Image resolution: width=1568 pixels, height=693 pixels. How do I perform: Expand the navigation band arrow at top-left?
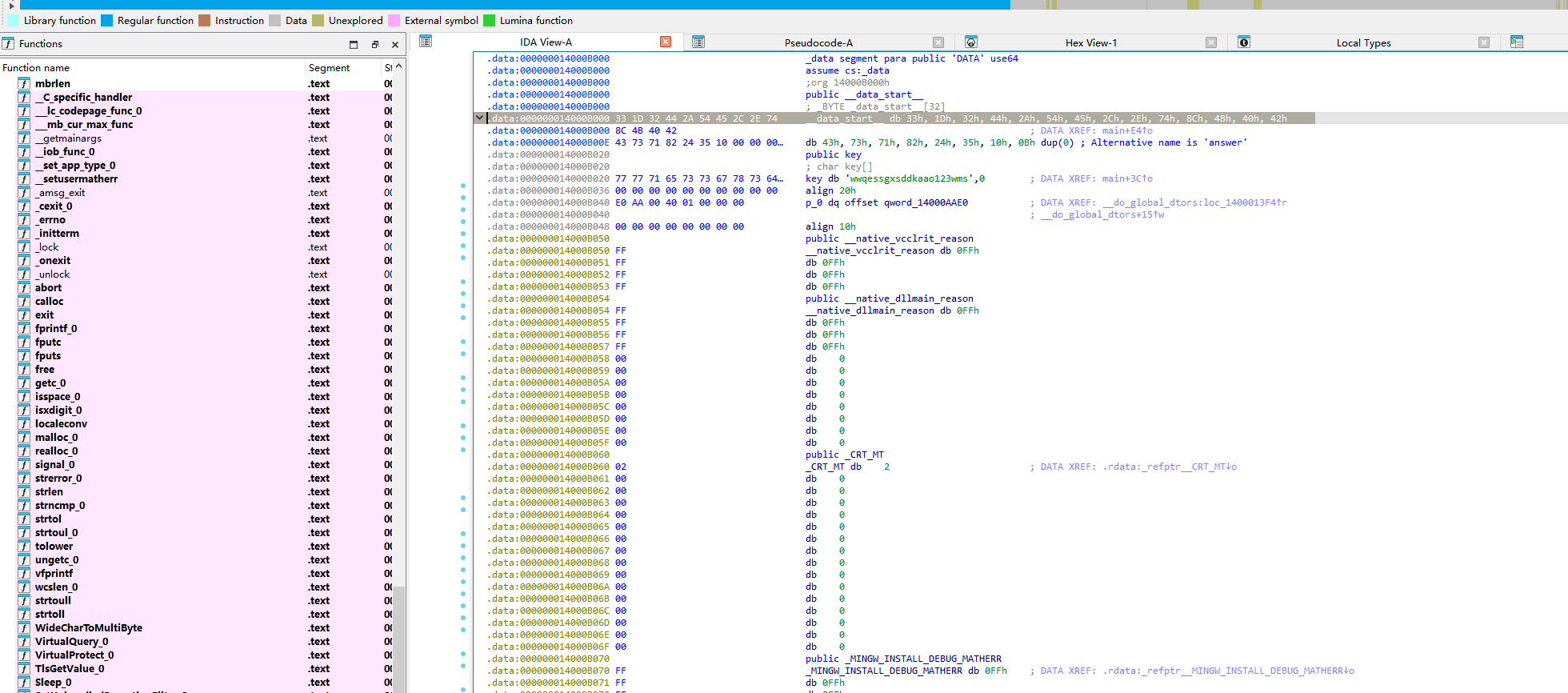click(x=11, y=5)
